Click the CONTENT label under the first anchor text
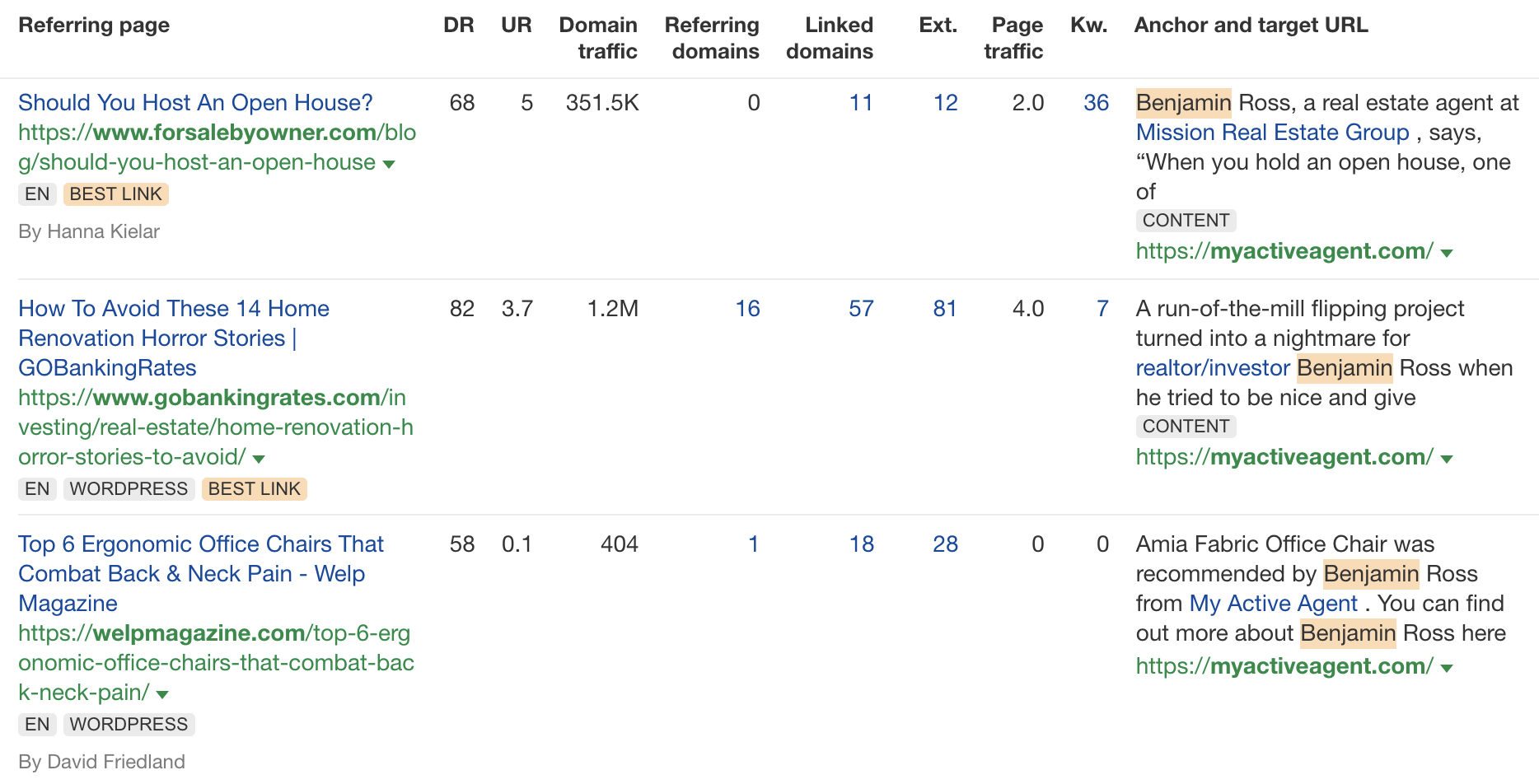The width and height of the screenshot is (1539, 784). [1186, 220]
